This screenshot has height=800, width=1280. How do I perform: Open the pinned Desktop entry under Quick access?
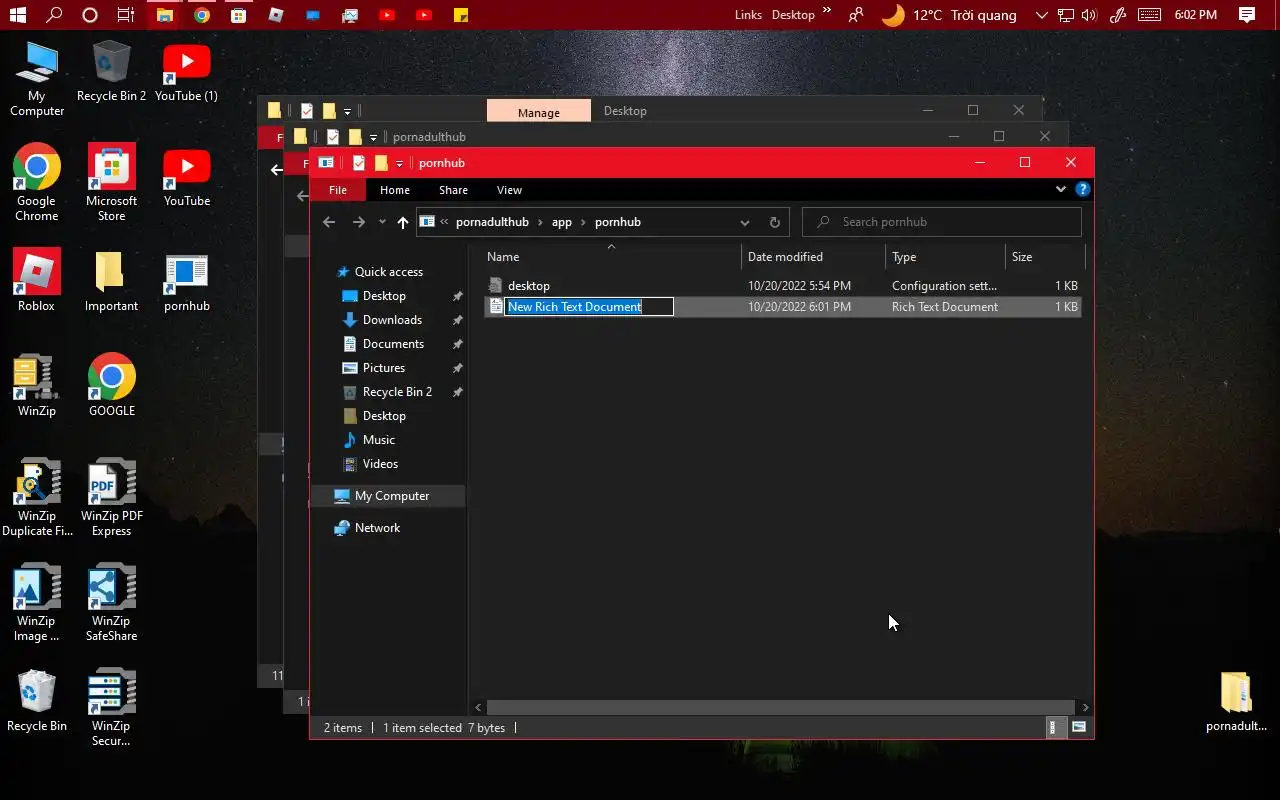[x=384, y=296]
